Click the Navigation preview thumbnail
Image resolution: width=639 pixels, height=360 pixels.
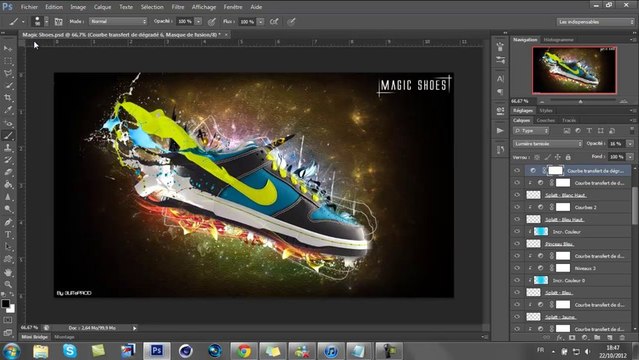coord(574,70)
